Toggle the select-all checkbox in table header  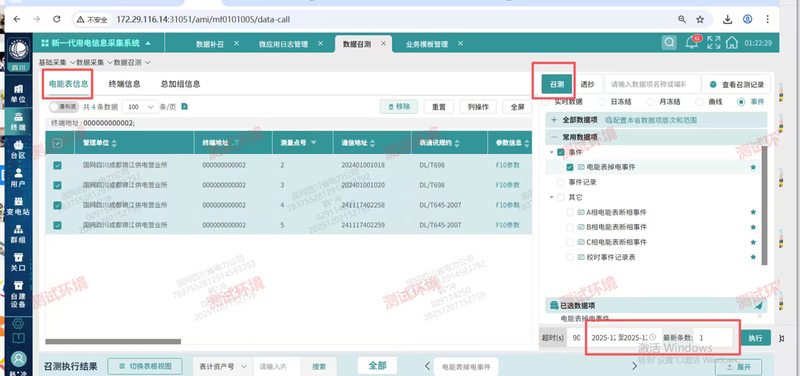58,143
